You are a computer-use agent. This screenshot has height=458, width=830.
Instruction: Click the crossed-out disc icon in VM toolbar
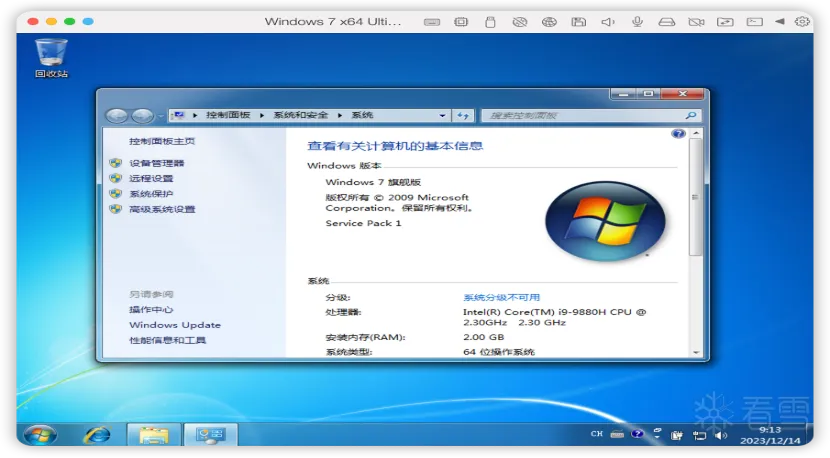[x=520, y=22]
